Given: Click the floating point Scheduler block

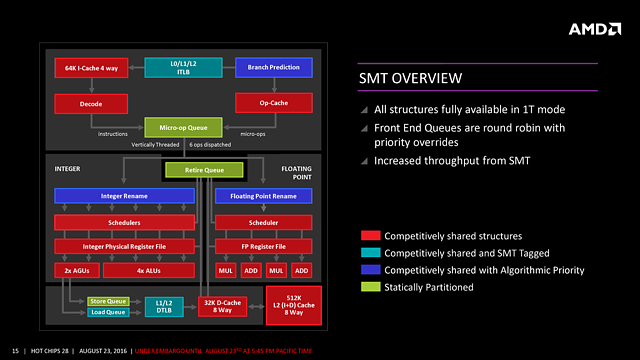Looking at the screenshot, I should (x=263, y=222).
